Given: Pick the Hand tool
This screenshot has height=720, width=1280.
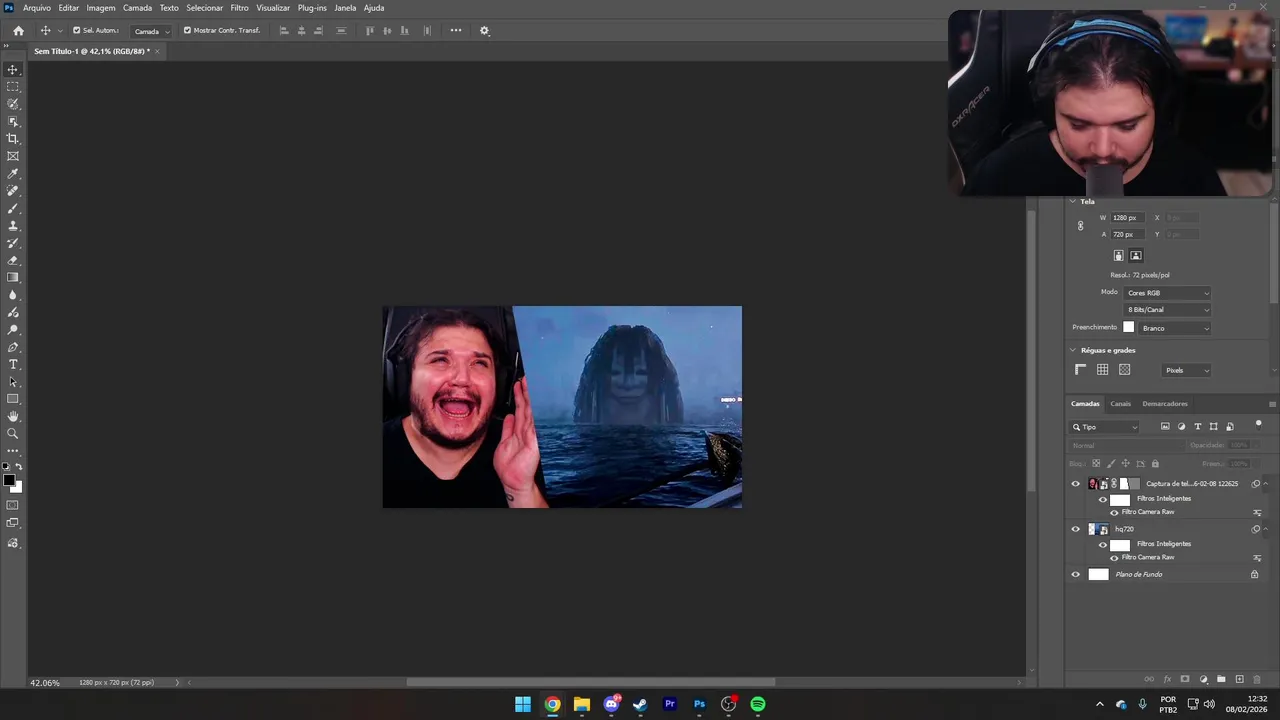Looking at the screenshot, I should coord(13,416).
